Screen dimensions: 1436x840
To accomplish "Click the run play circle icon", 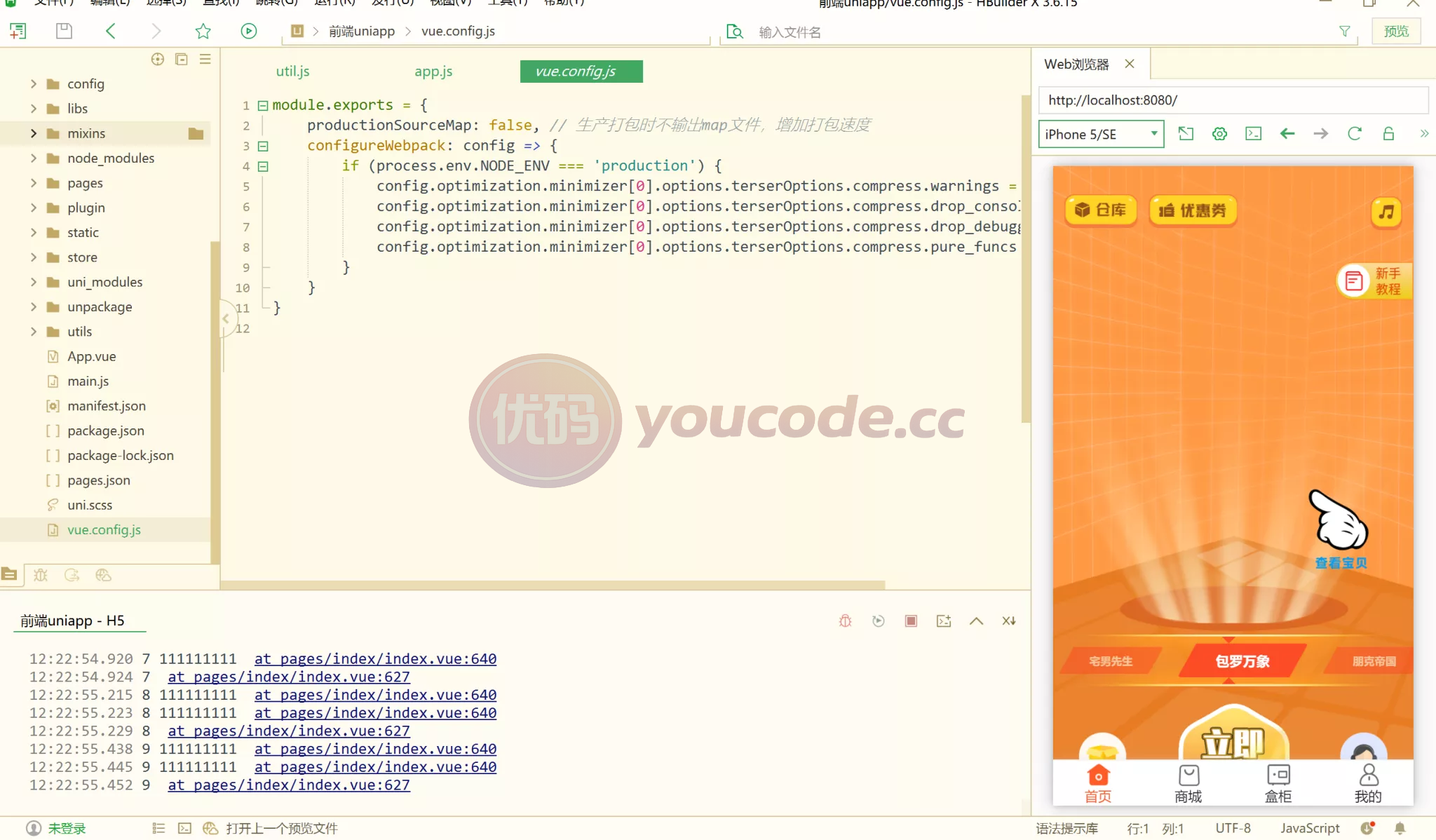I will tap(248, 31).
